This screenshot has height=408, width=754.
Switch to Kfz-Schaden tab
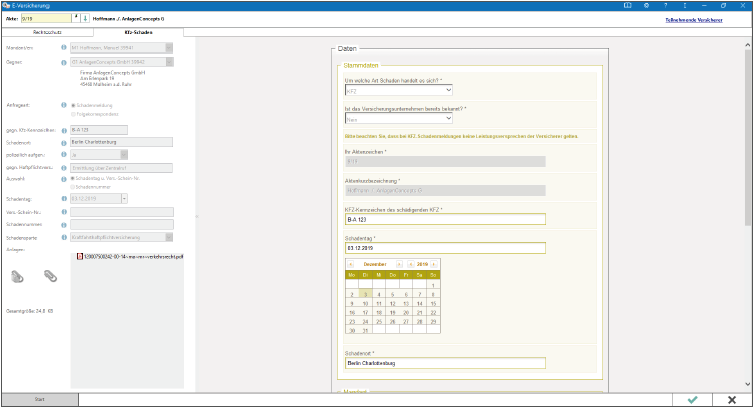click(x=138, y=32)
